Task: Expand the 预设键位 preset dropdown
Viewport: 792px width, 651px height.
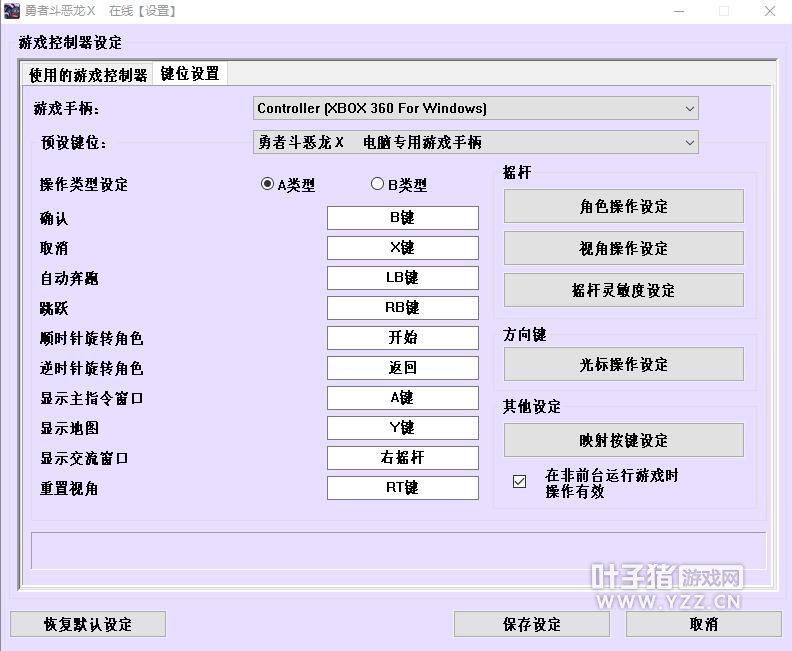Action: click(475, 142)
